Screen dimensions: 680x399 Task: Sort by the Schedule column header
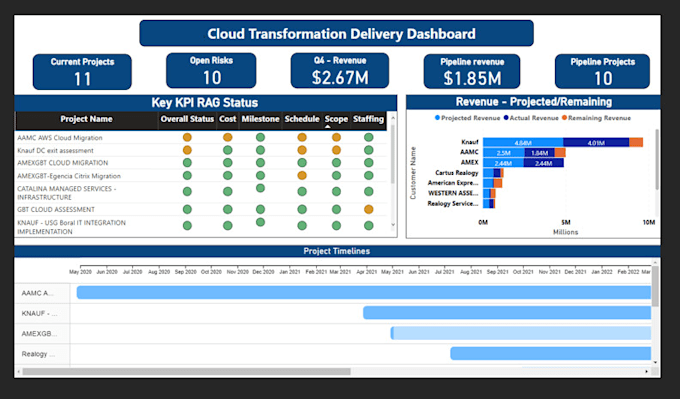coord(302,119)
